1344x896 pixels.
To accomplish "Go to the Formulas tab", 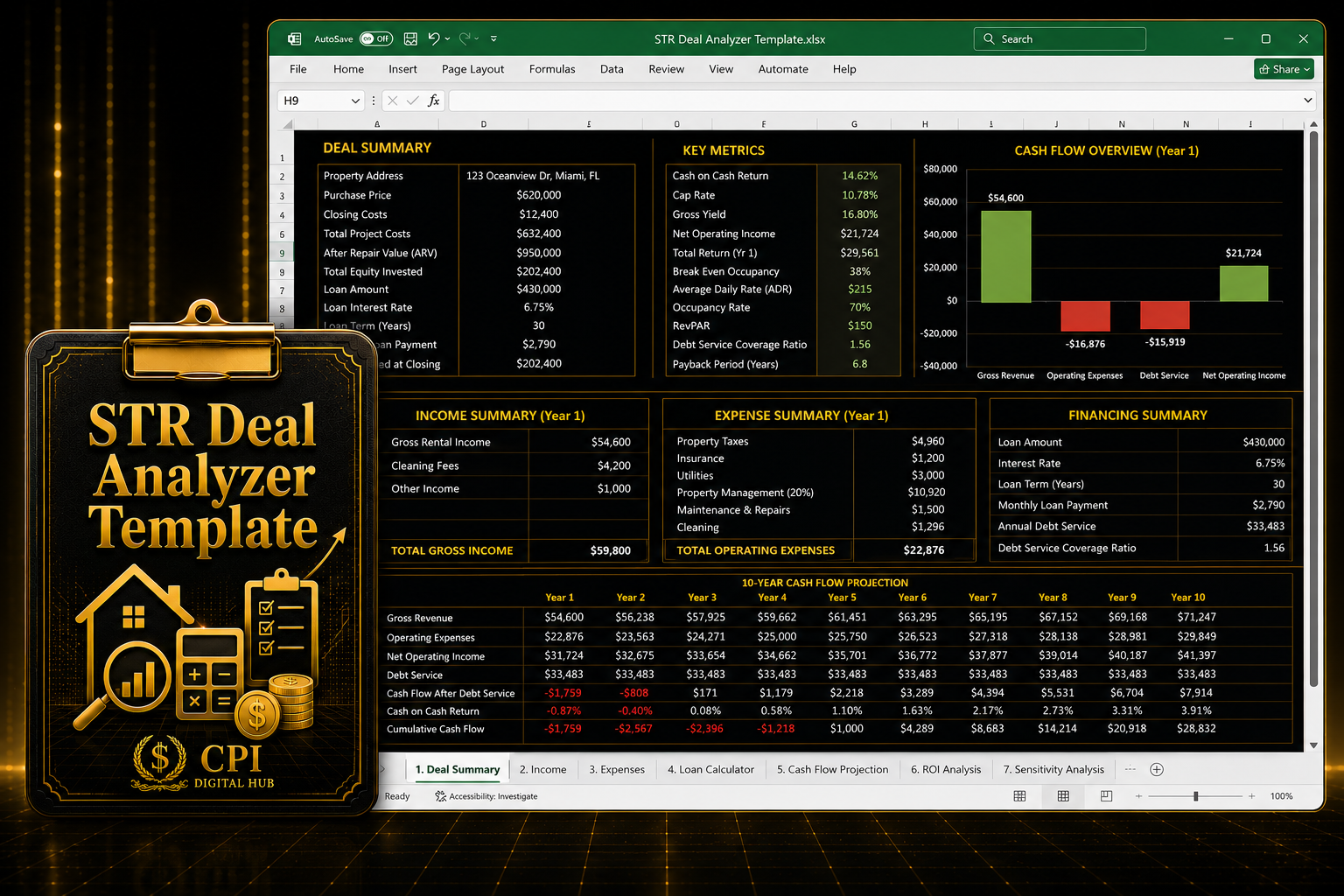I will click(x=552, y=69).
